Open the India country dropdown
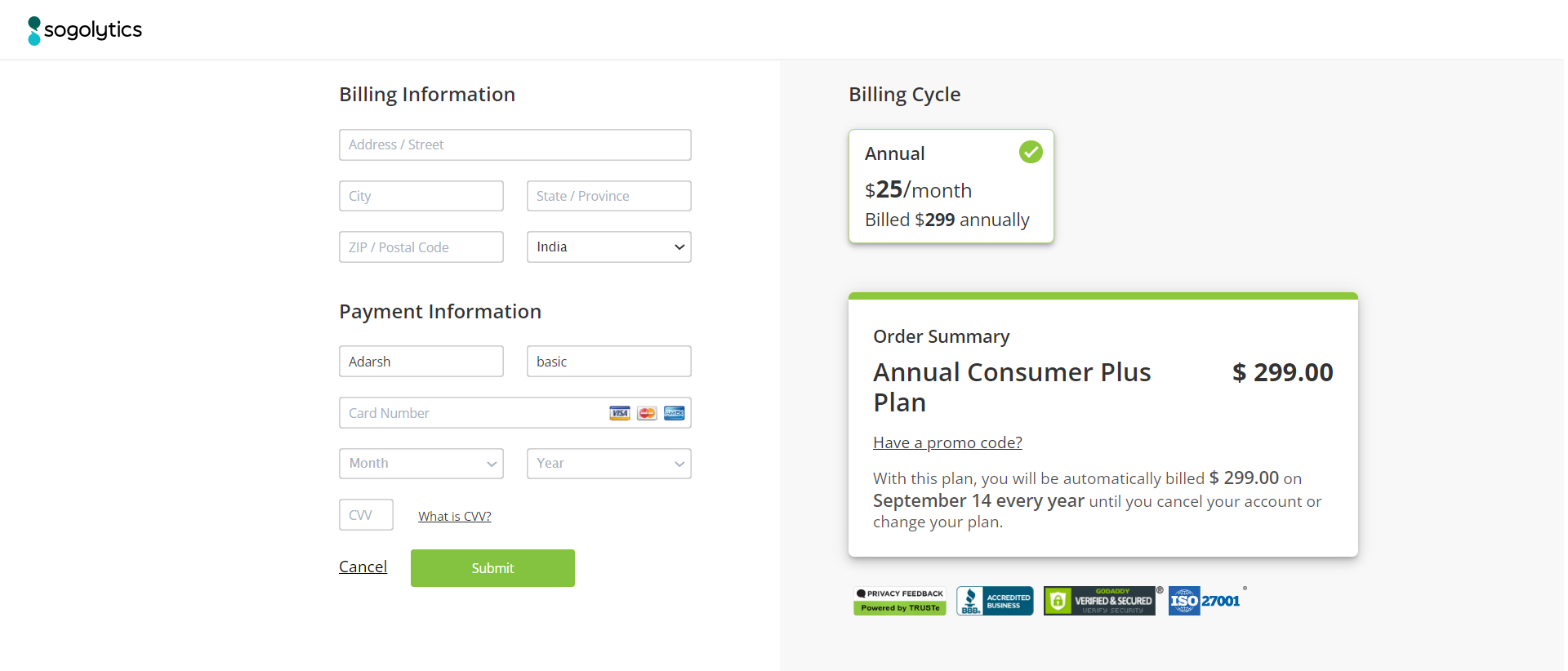 [x=609, y=247]
